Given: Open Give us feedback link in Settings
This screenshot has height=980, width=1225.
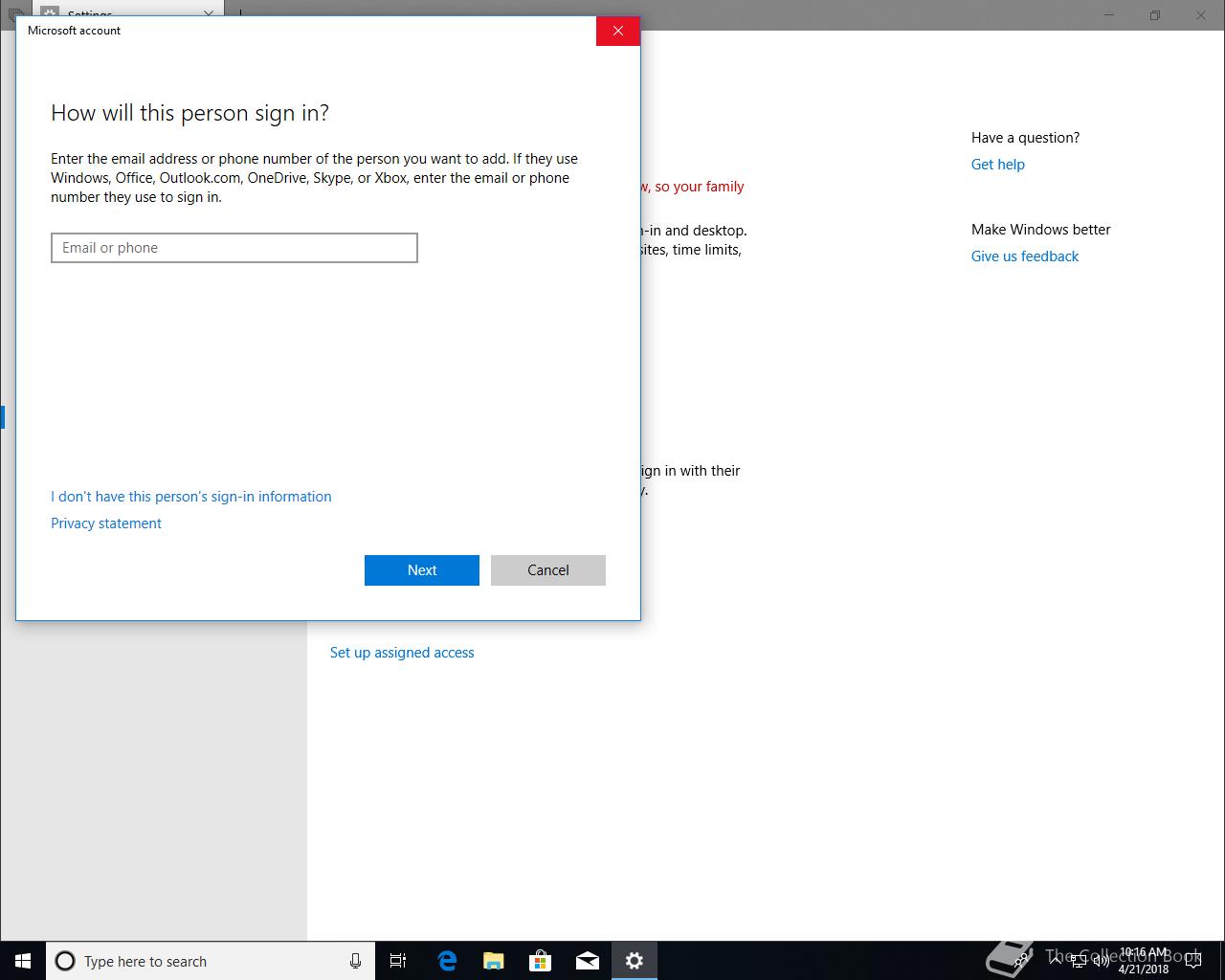Looking at the screenshot, I should tap(1025, 256).
